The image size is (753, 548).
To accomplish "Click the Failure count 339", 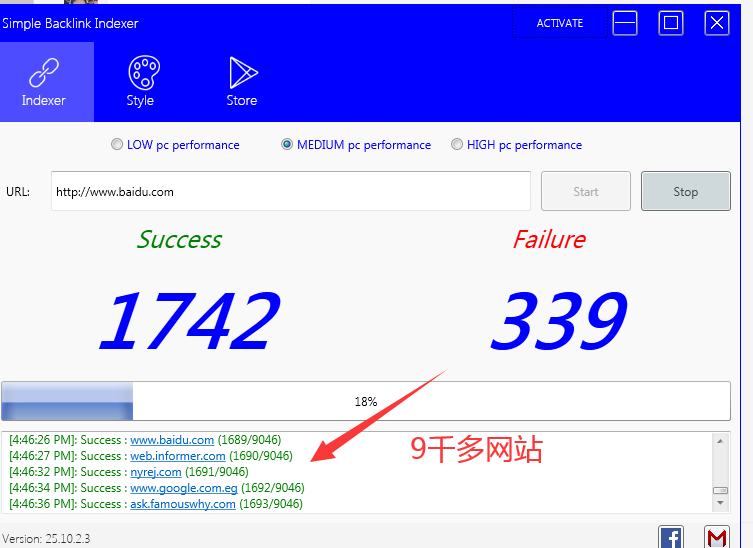I will pos(559,321).
